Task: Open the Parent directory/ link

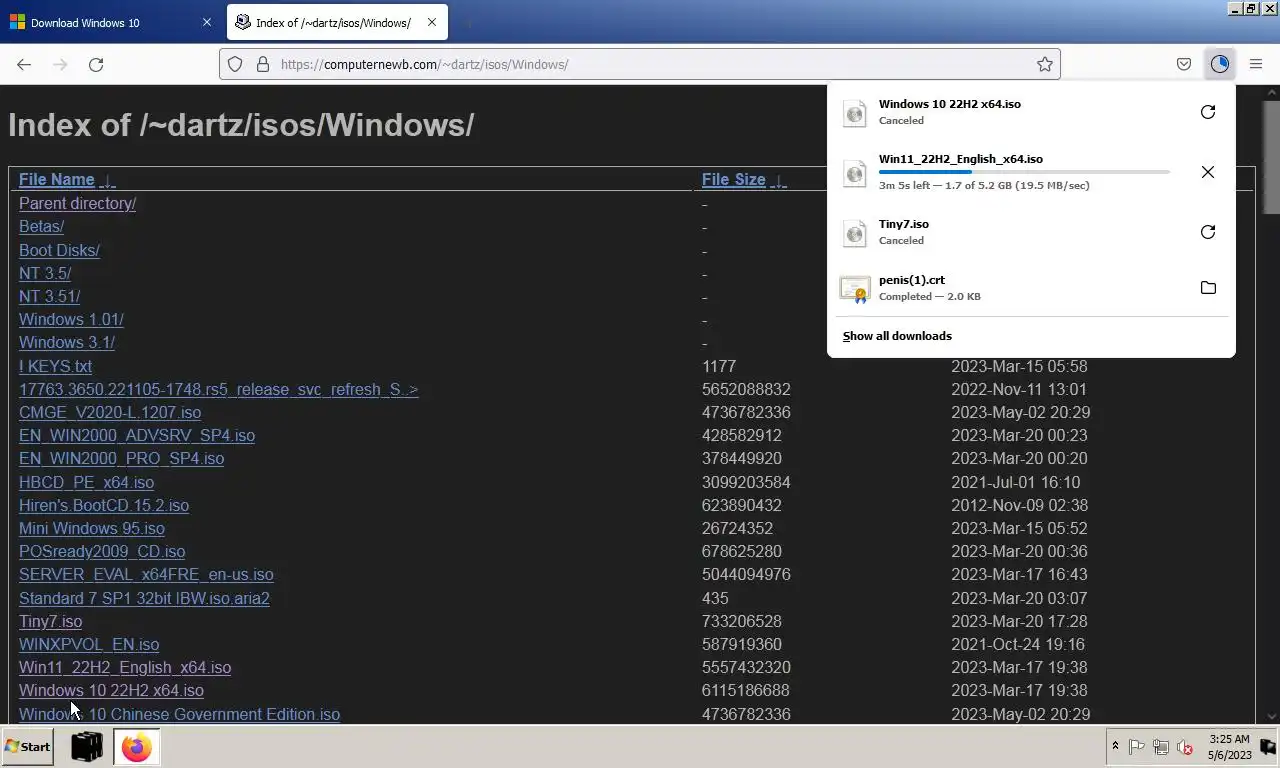Action: [x=77, y=203]
